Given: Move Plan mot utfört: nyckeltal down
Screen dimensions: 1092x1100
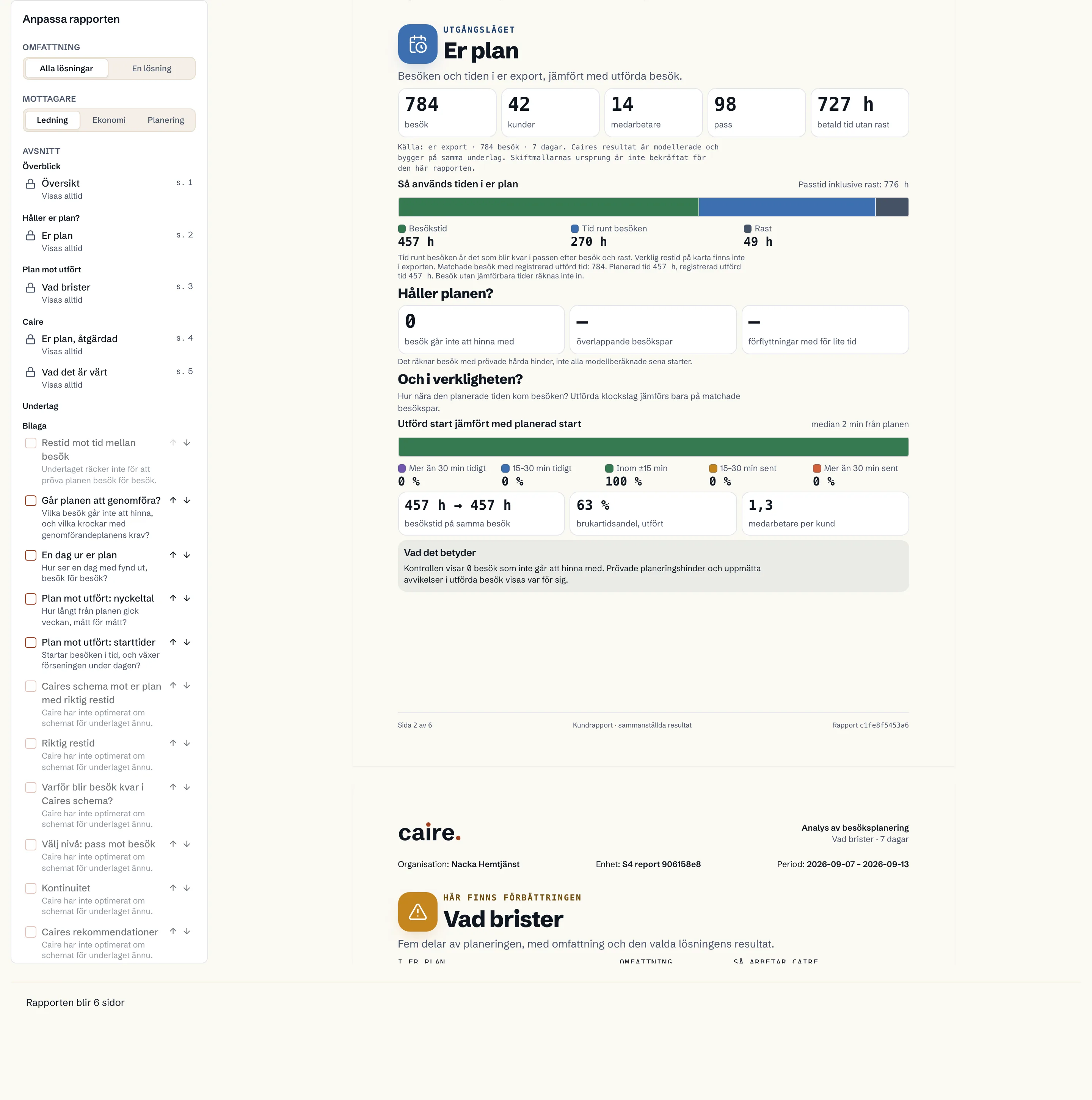Looking at the screenshot, I should (x=187, y=599).
